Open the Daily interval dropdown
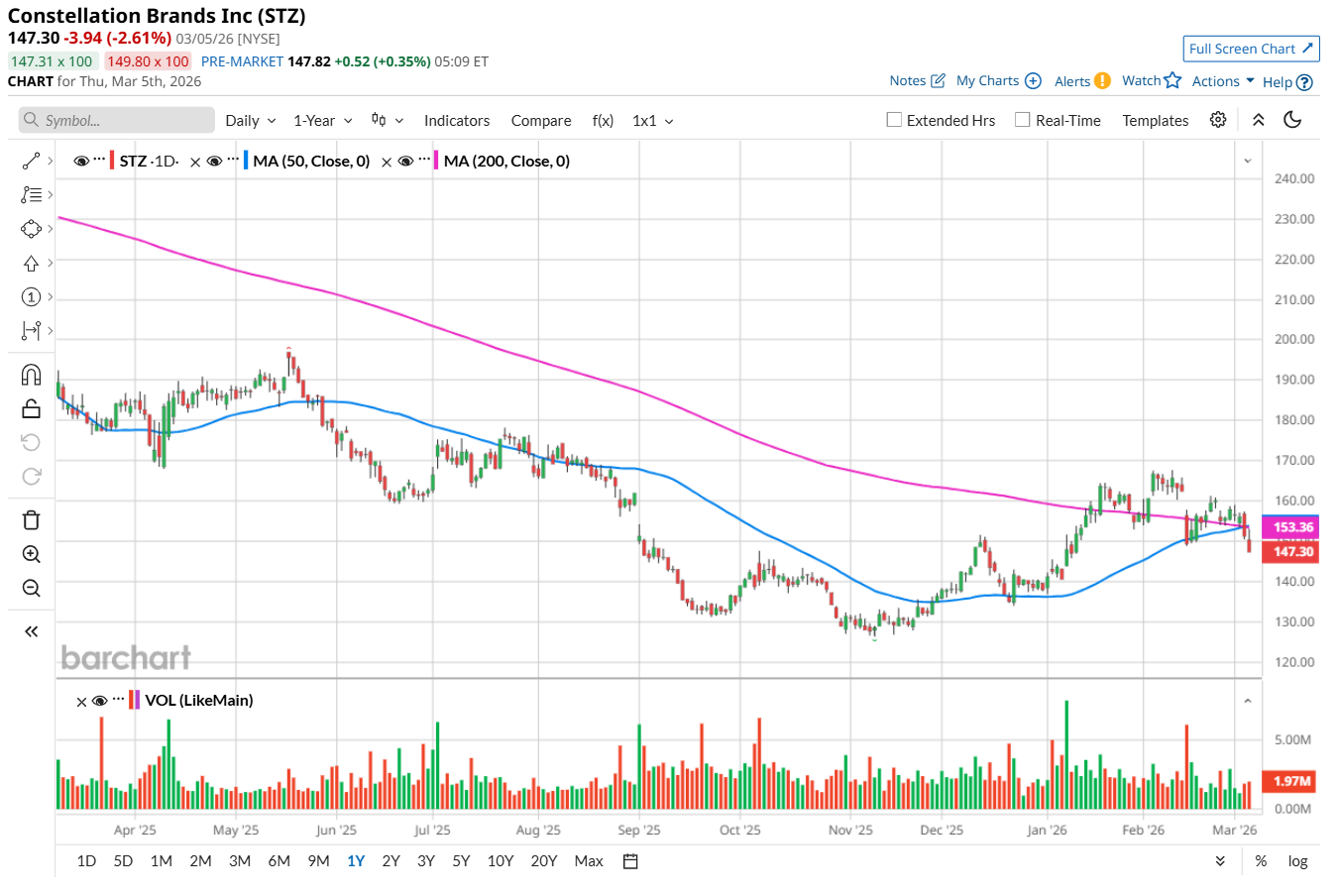Viewport: 1340px width, 896px height. [x=250, y=121]
